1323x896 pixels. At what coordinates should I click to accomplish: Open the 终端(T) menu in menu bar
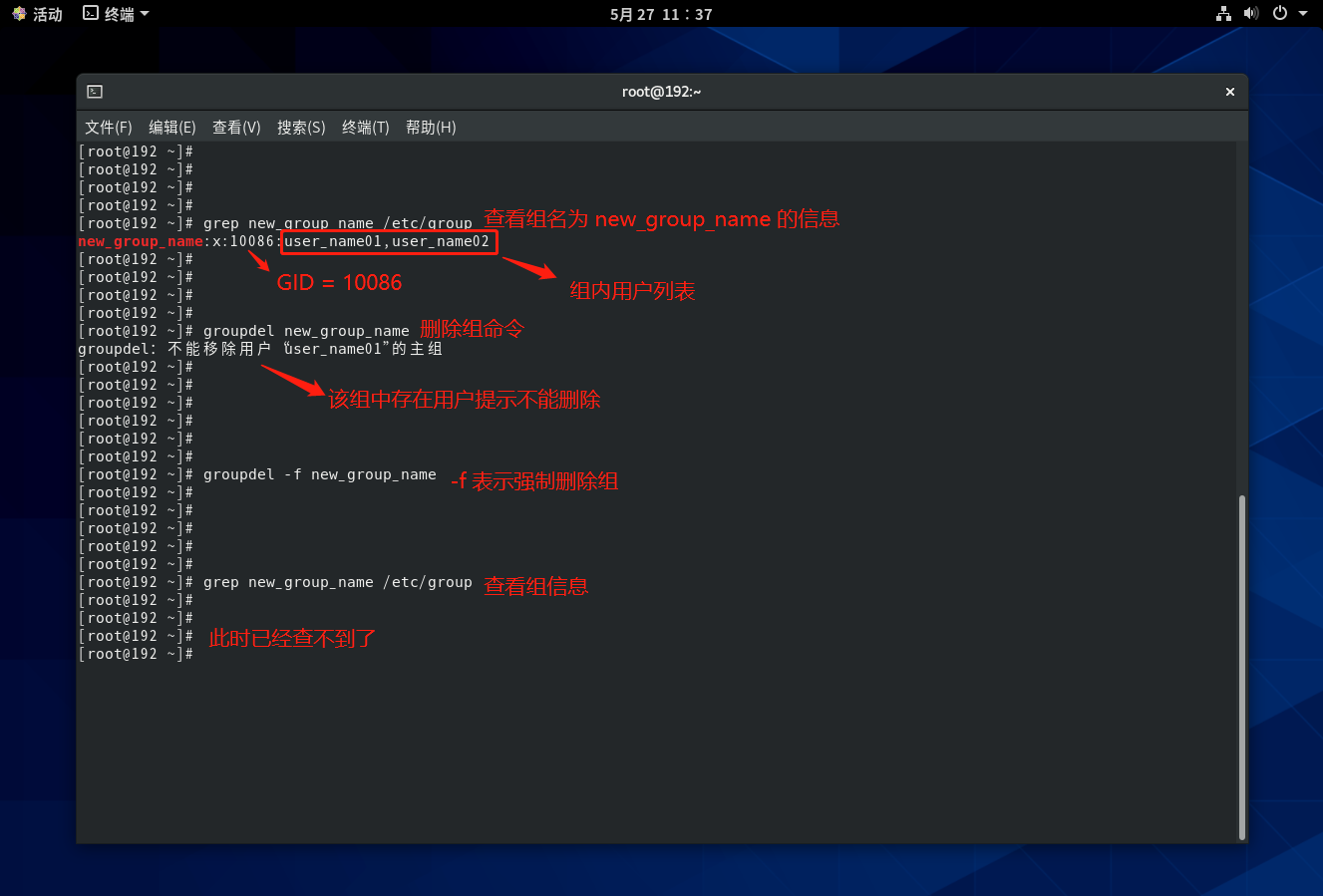(x=365, y=128)
